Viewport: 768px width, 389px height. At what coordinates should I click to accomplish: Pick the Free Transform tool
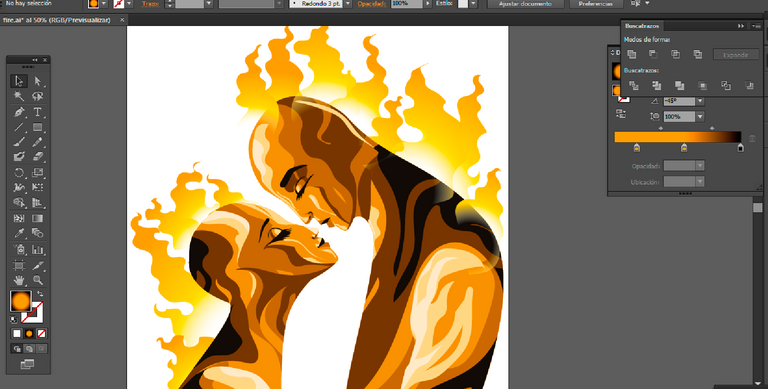pyautogui.click(x=37, y=187)
